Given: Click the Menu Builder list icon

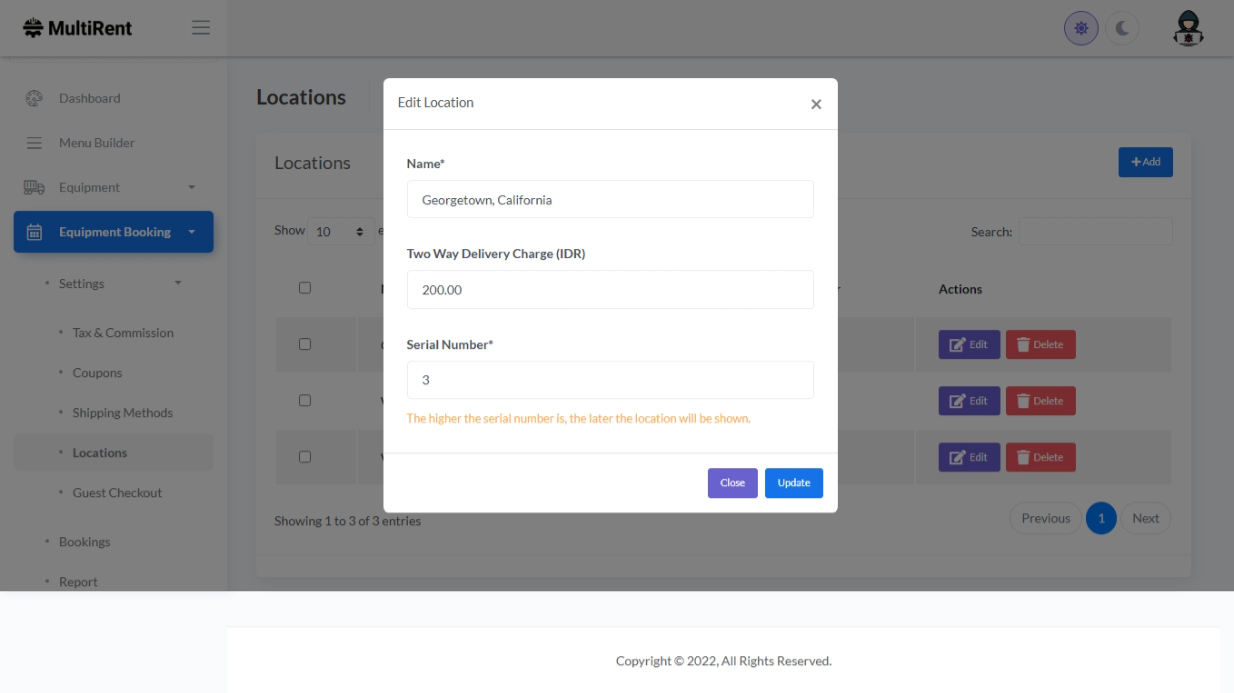Looking at the screenshot, I should click(34, 143).
